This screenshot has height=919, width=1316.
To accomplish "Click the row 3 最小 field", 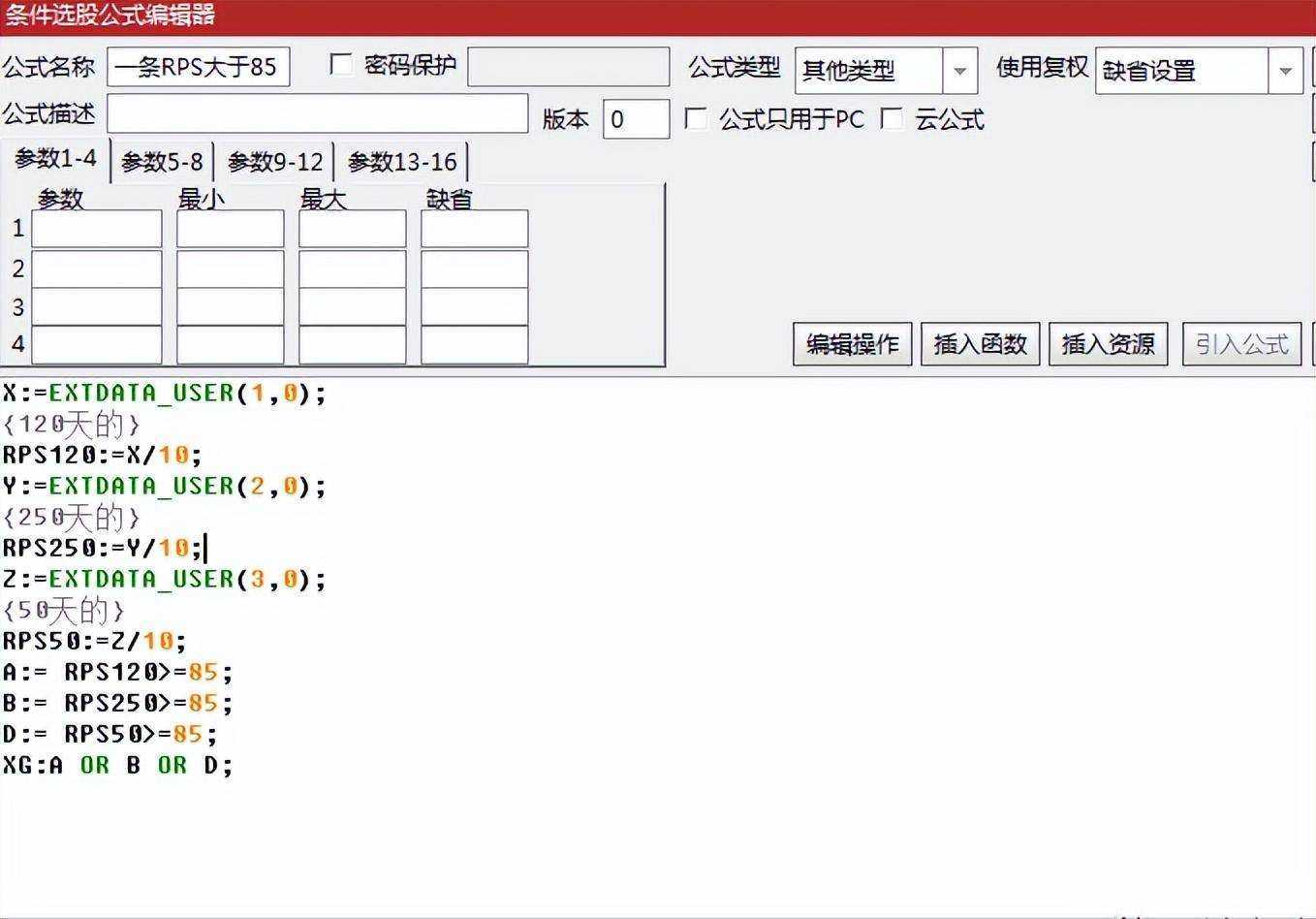I will (x=231, y=306).
